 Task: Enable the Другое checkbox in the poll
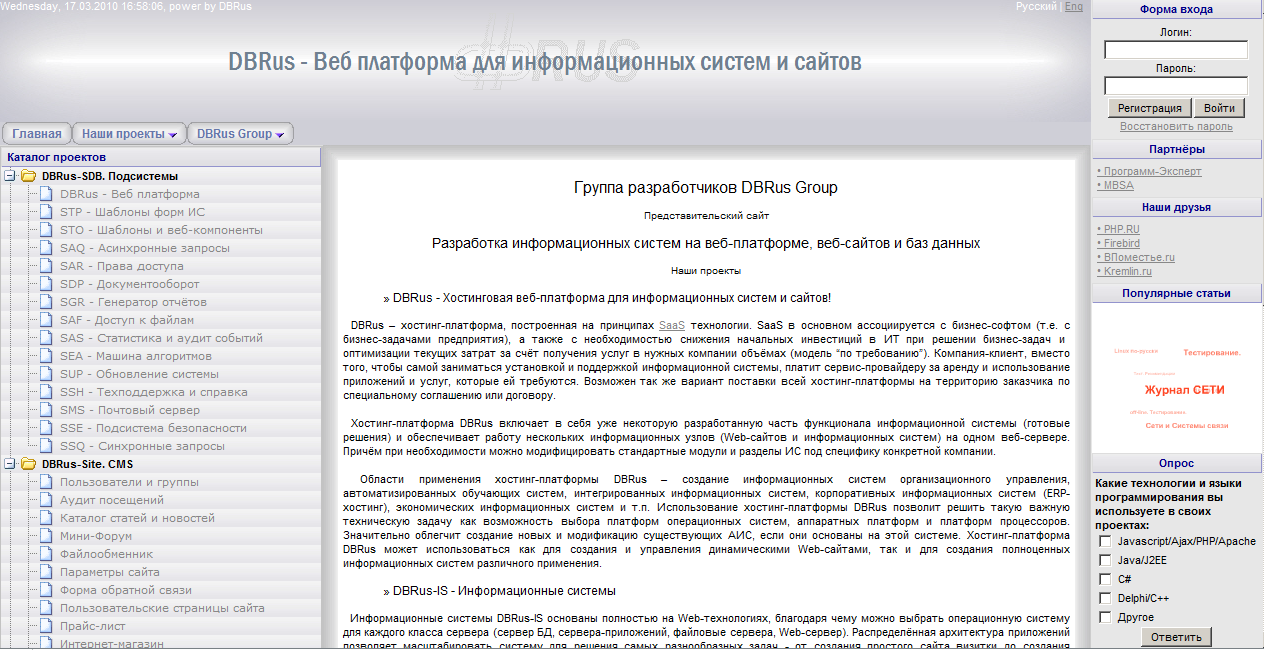point(1105,617)
